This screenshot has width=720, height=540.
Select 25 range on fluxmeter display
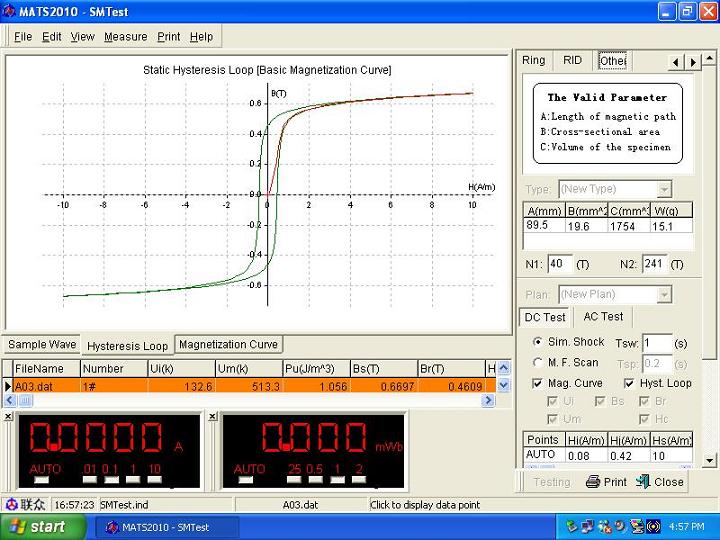(x=295, y=481)
